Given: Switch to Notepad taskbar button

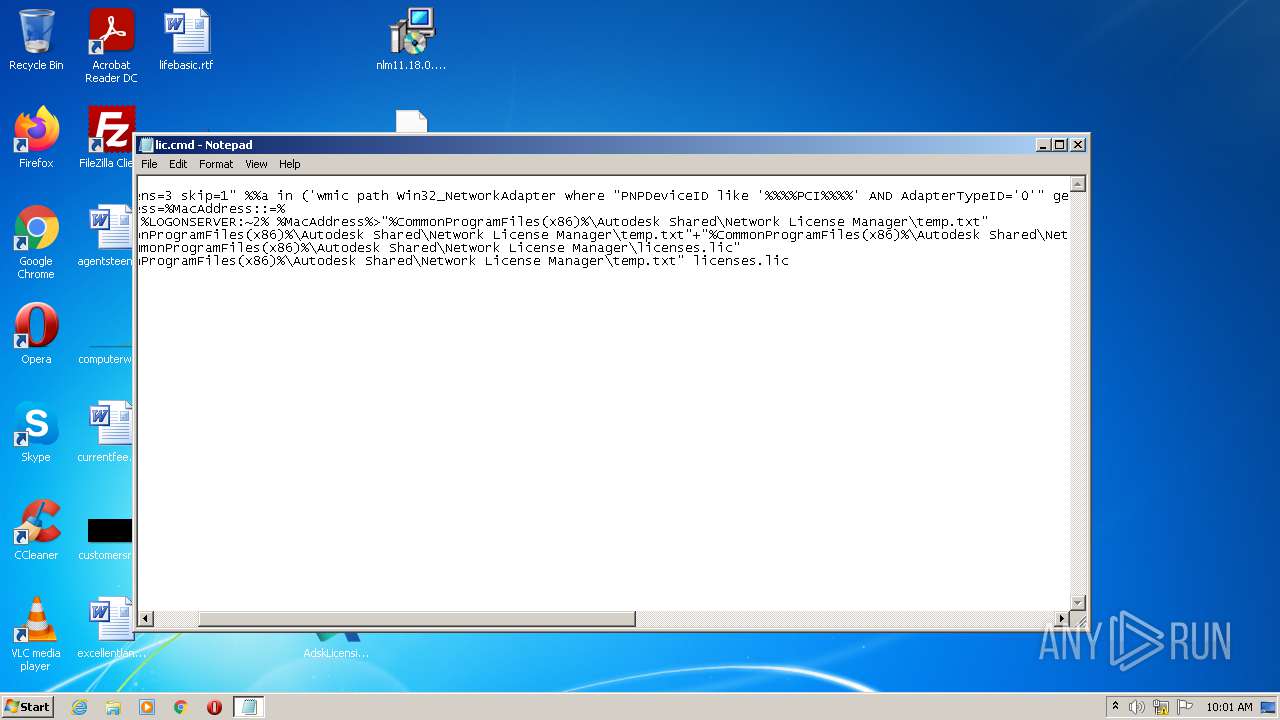Looking at the screenshot, I should click(249, 707).
